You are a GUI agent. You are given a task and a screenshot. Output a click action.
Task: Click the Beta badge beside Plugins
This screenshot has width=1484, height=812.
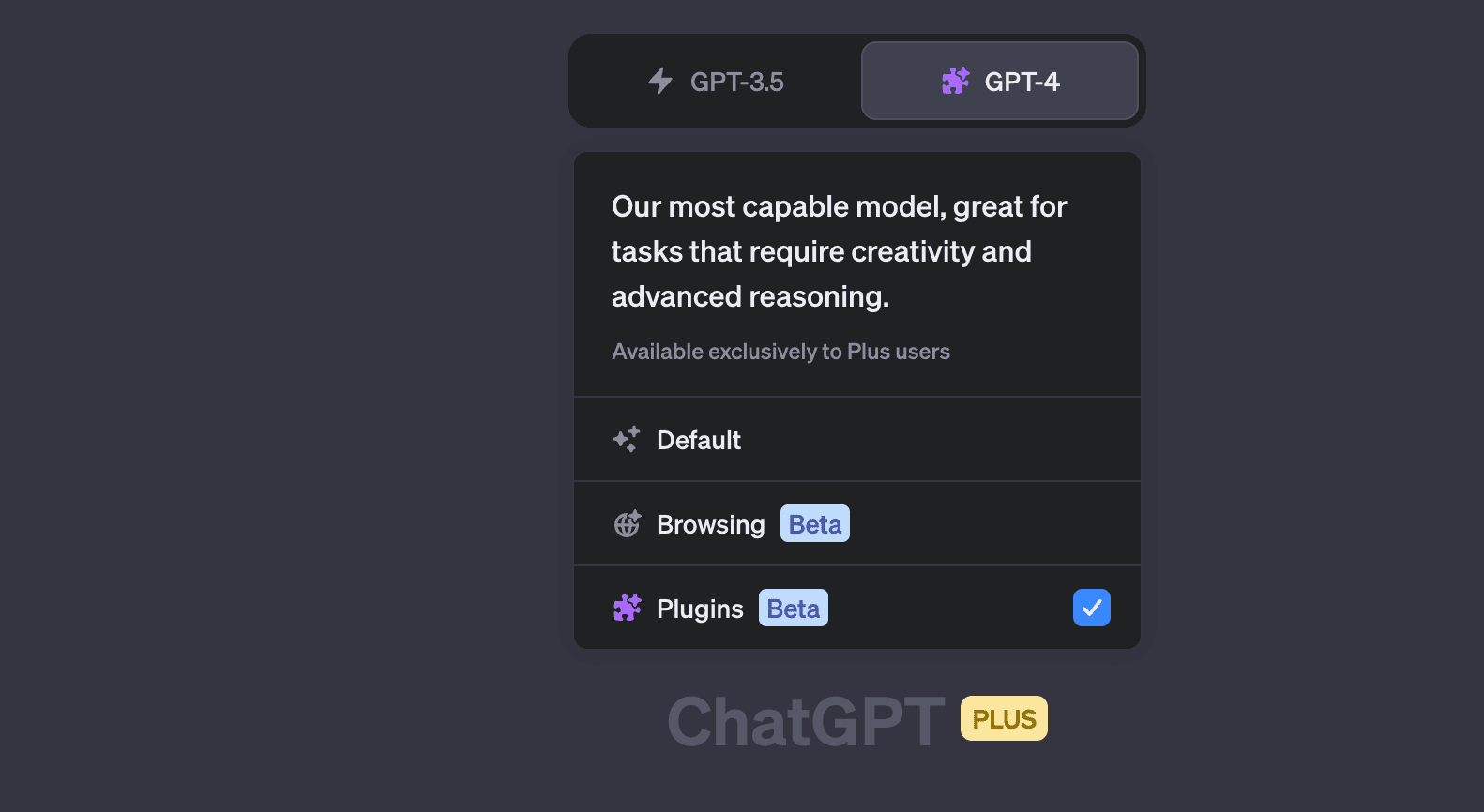click(794, 608)
